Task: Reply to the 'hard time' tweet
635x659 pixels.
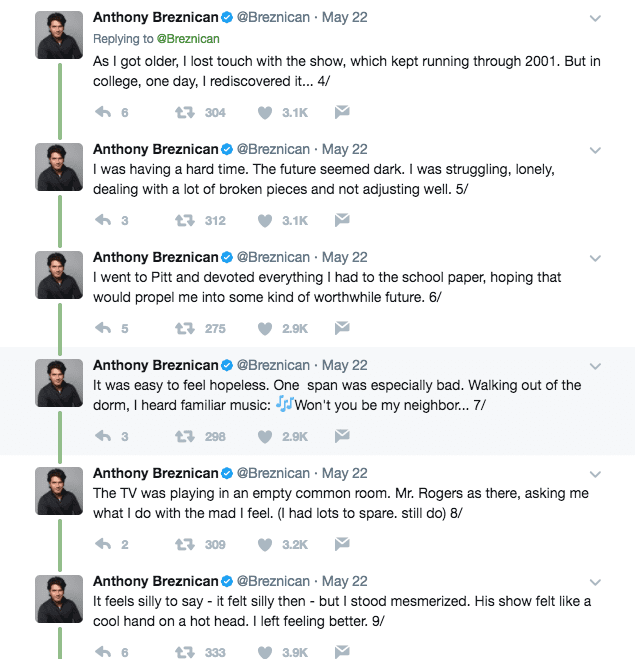Action: pyautogui.click(x=103, y=220)
